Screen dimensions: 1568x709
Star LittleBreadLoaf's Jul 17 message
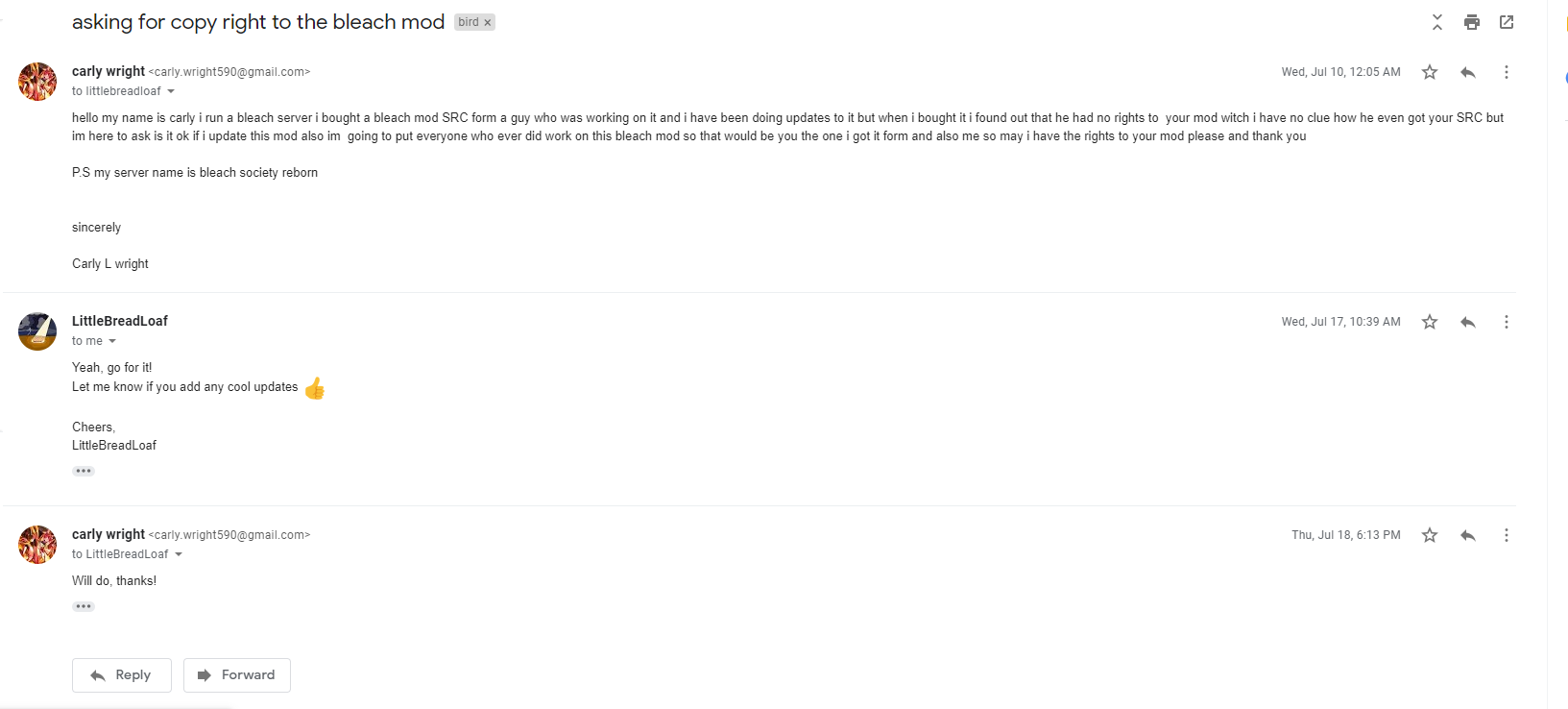(1430, 322)
